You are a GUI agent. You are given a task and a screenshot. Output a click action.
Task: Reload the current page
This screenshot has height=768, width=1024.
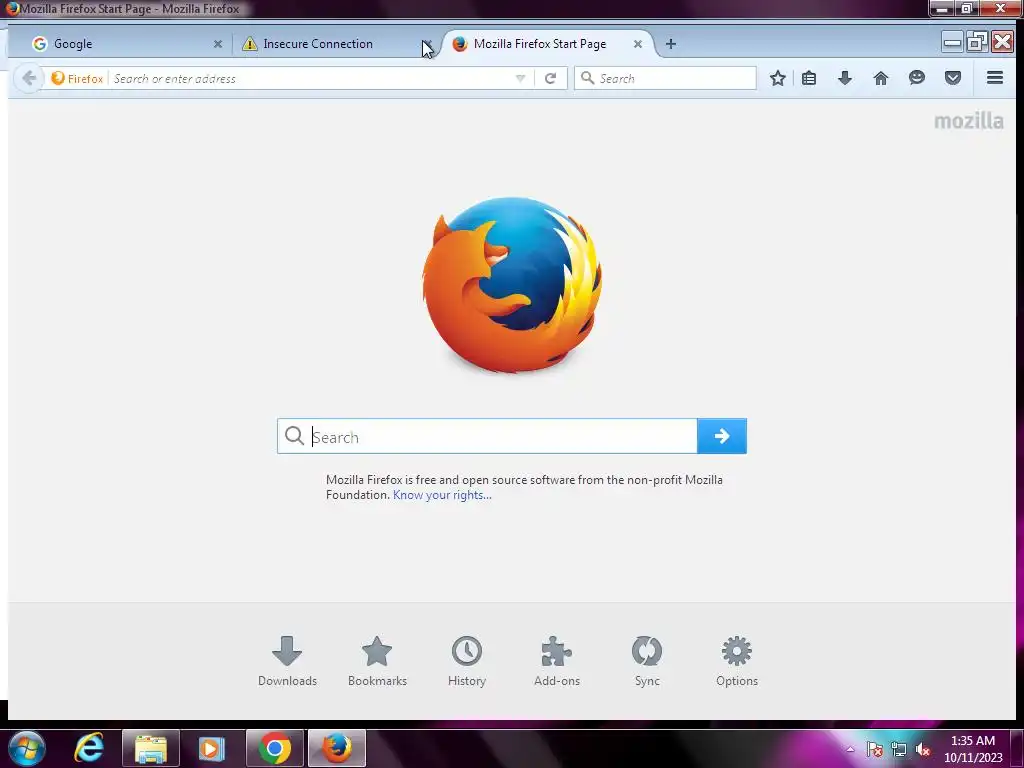click(x=551, y=78)
